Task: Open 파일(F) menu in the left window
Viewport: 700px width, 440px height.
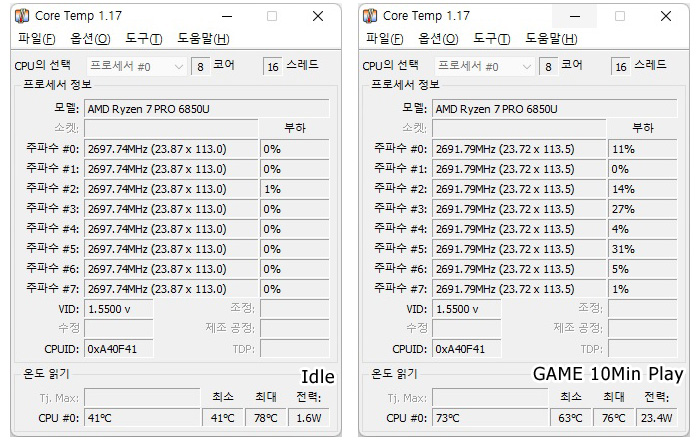Action: pos(37,39)
